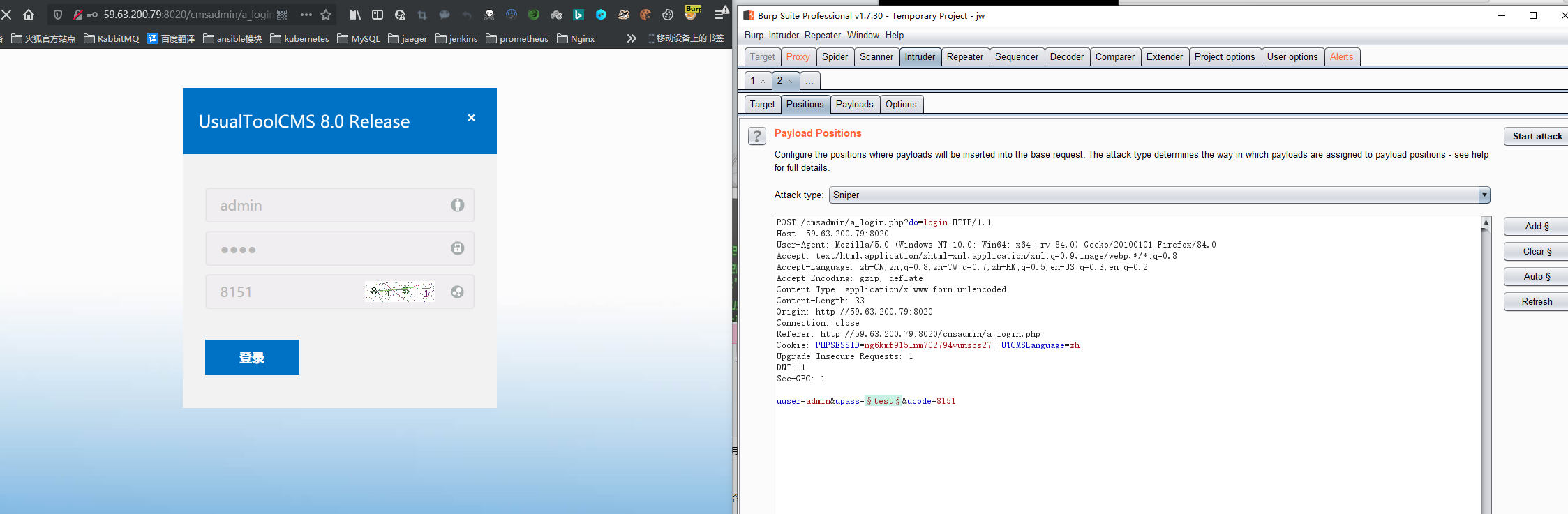Click the Add § button
This screenshot has width=1568, height=514.
coord(1537,226)
